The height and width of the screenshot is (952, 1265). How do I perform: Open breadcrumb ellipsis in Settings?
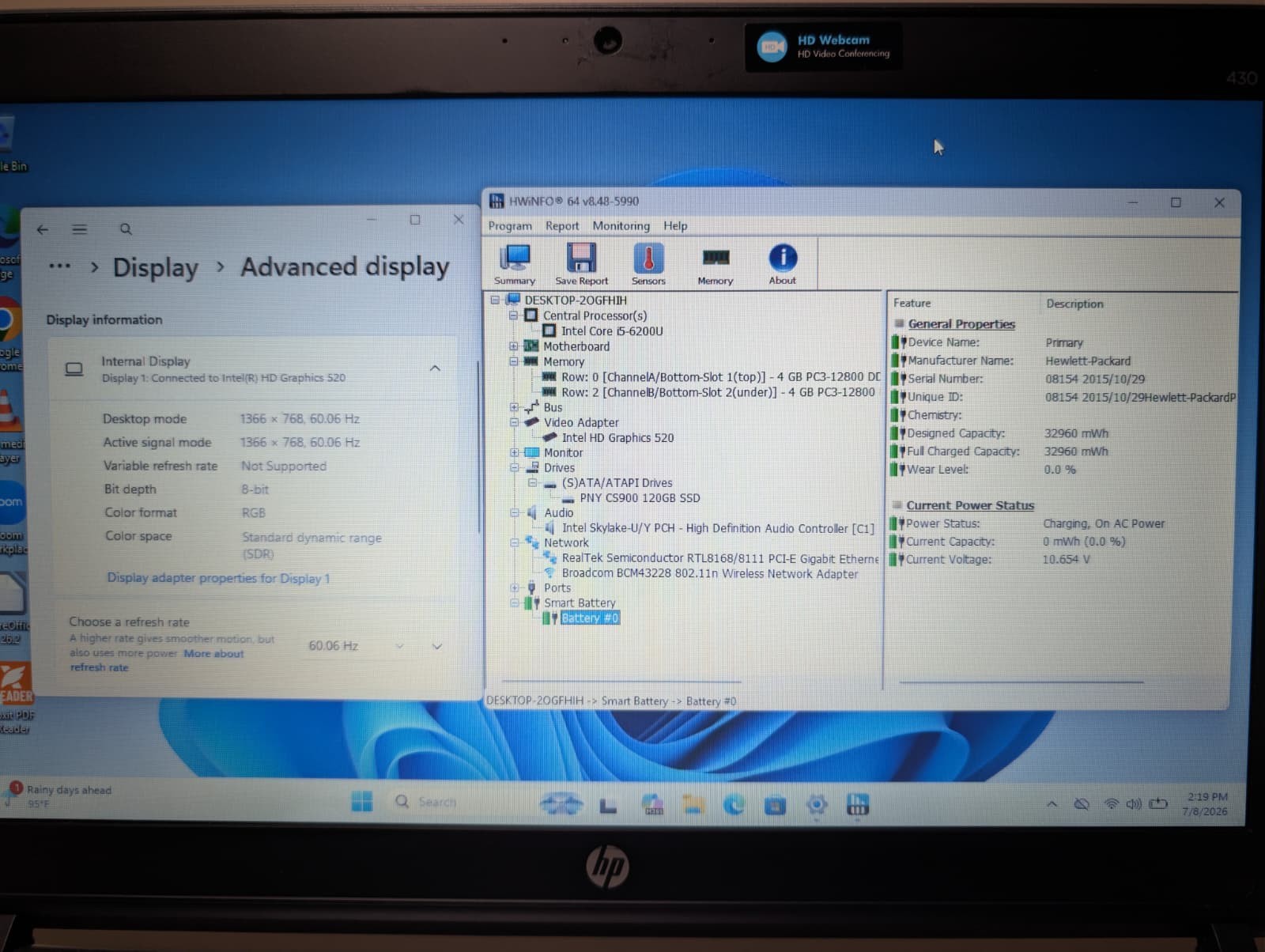pyautogui.click(x=59, y=266)
